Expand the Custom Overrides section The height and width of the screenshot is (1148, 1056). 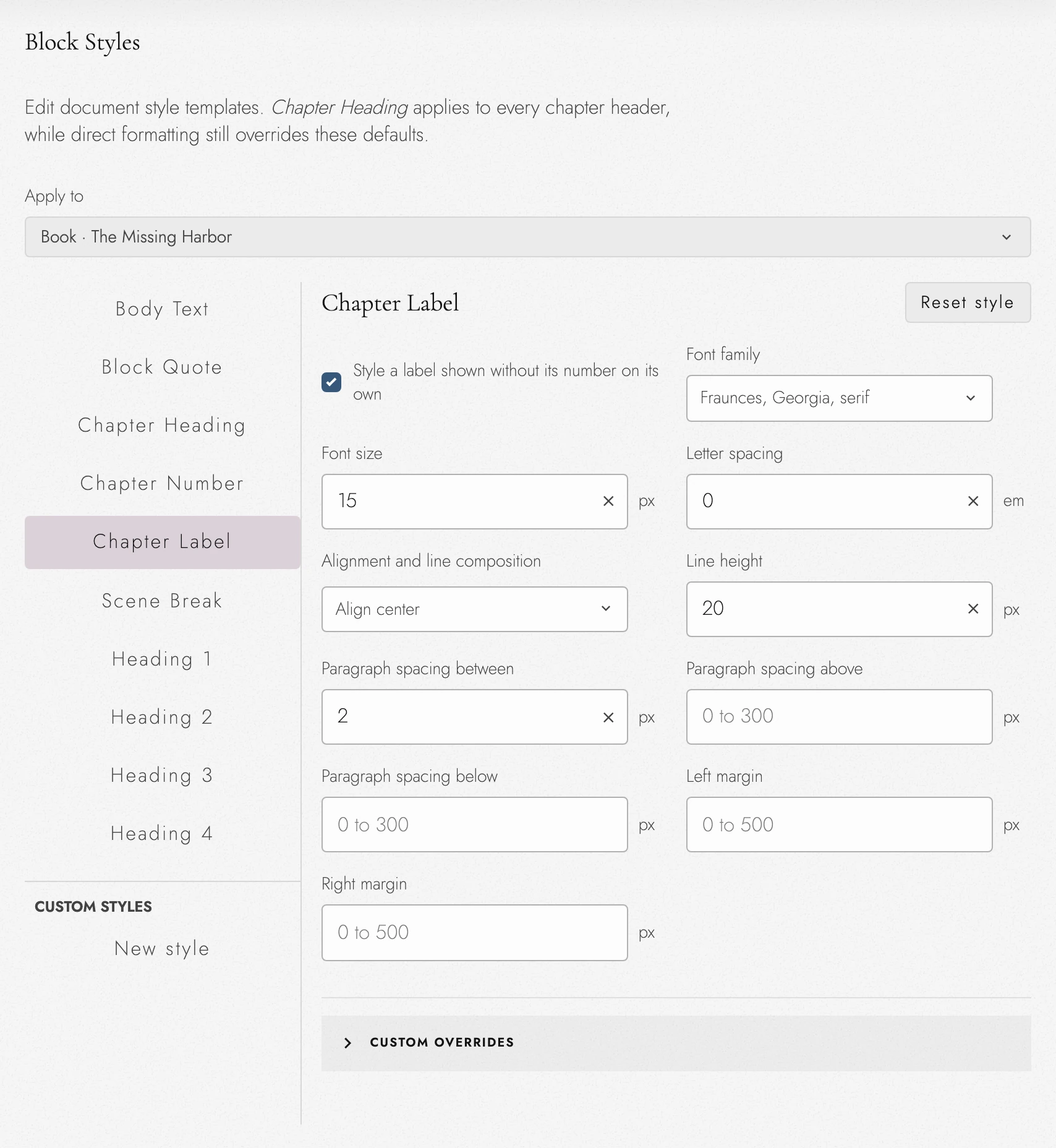pyautogui.click(x=676, y=1043)
